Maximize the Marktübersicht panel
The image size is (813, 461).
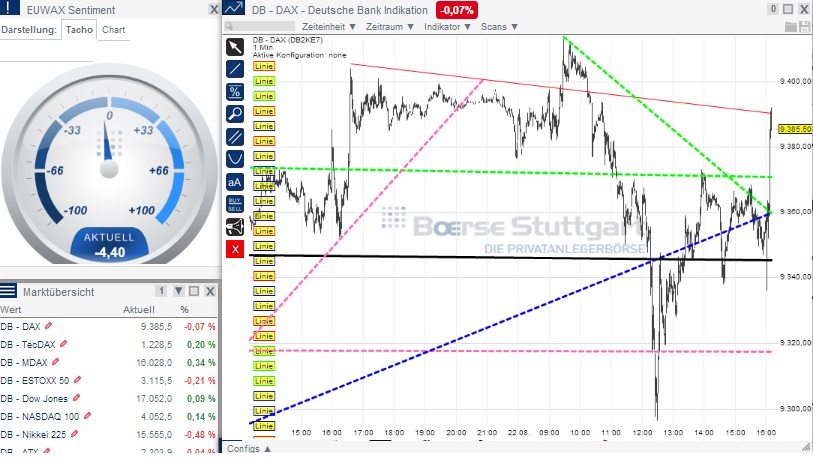(x=194, y=291)
